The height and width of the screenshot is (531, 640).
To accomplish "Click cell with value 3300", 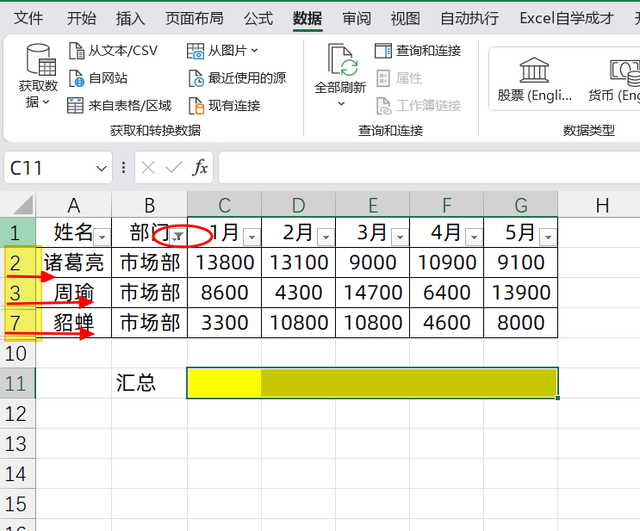I will click(x=224, y=323).
